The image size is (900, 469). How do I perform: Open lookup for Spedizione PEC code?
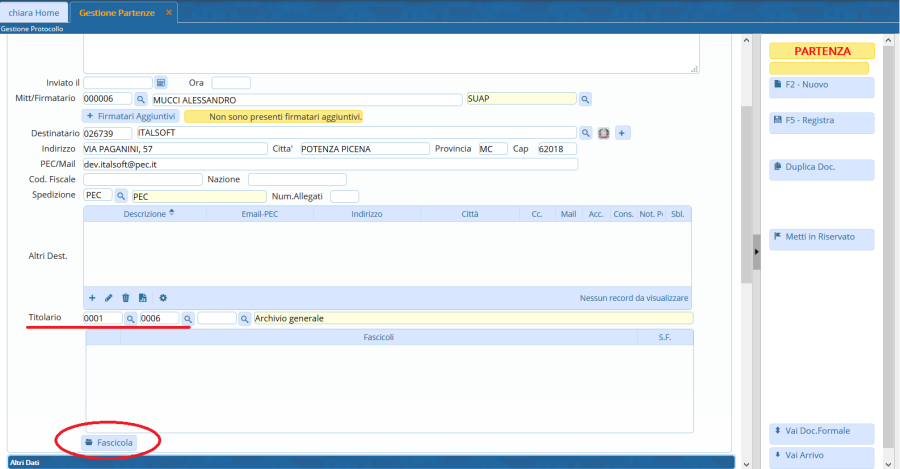pyautogui.click(x=122, y=196)
